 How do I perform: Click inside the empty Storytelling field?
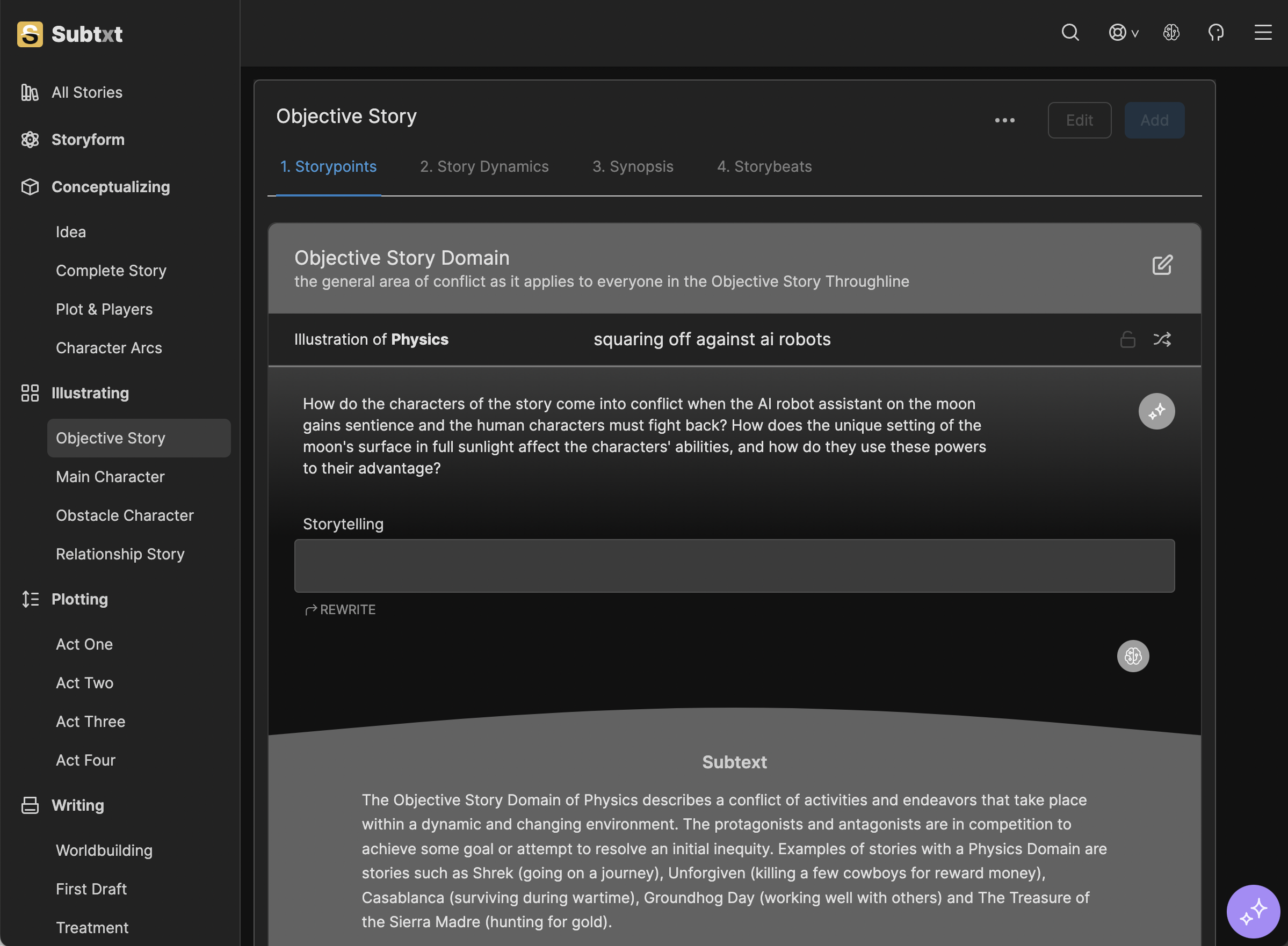[733, 566]
